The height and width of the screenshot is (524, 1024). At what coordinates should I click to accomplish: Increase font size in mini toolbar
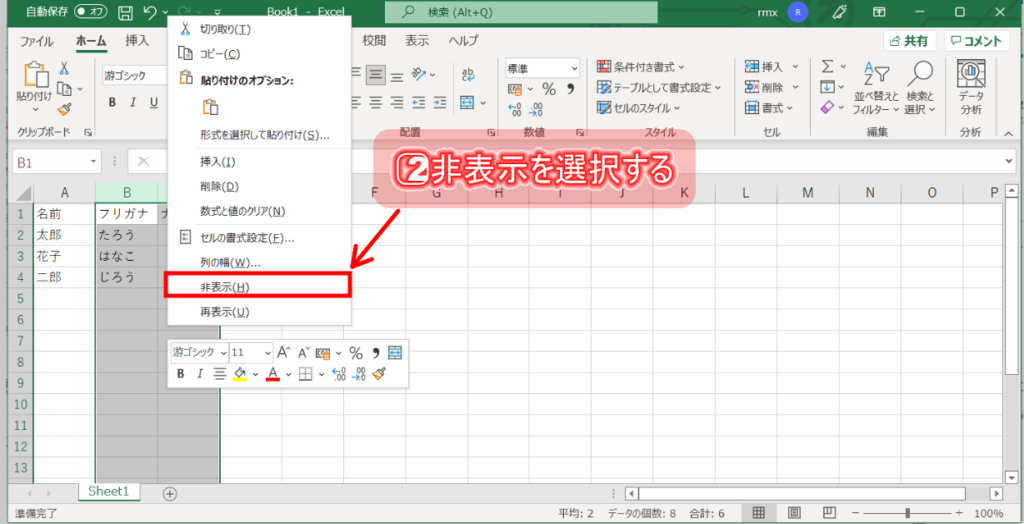283,352
